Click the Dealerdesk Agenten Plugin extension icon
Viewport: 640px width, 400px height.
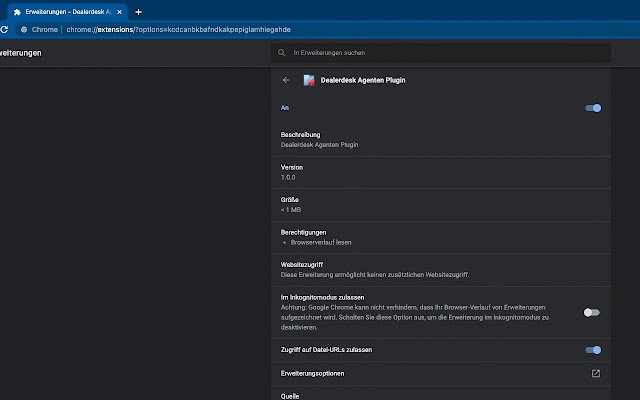pos(309,80)
